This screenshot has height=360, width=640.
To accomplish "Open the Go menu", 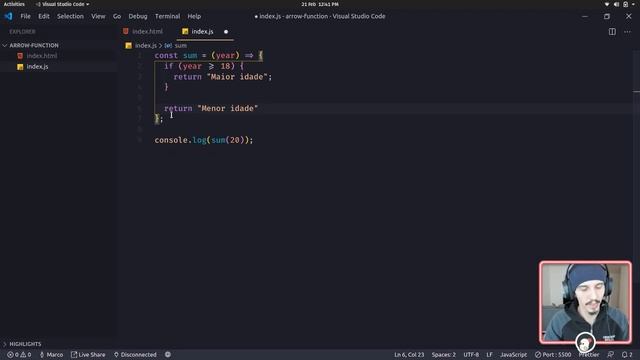I will [117, 16].
